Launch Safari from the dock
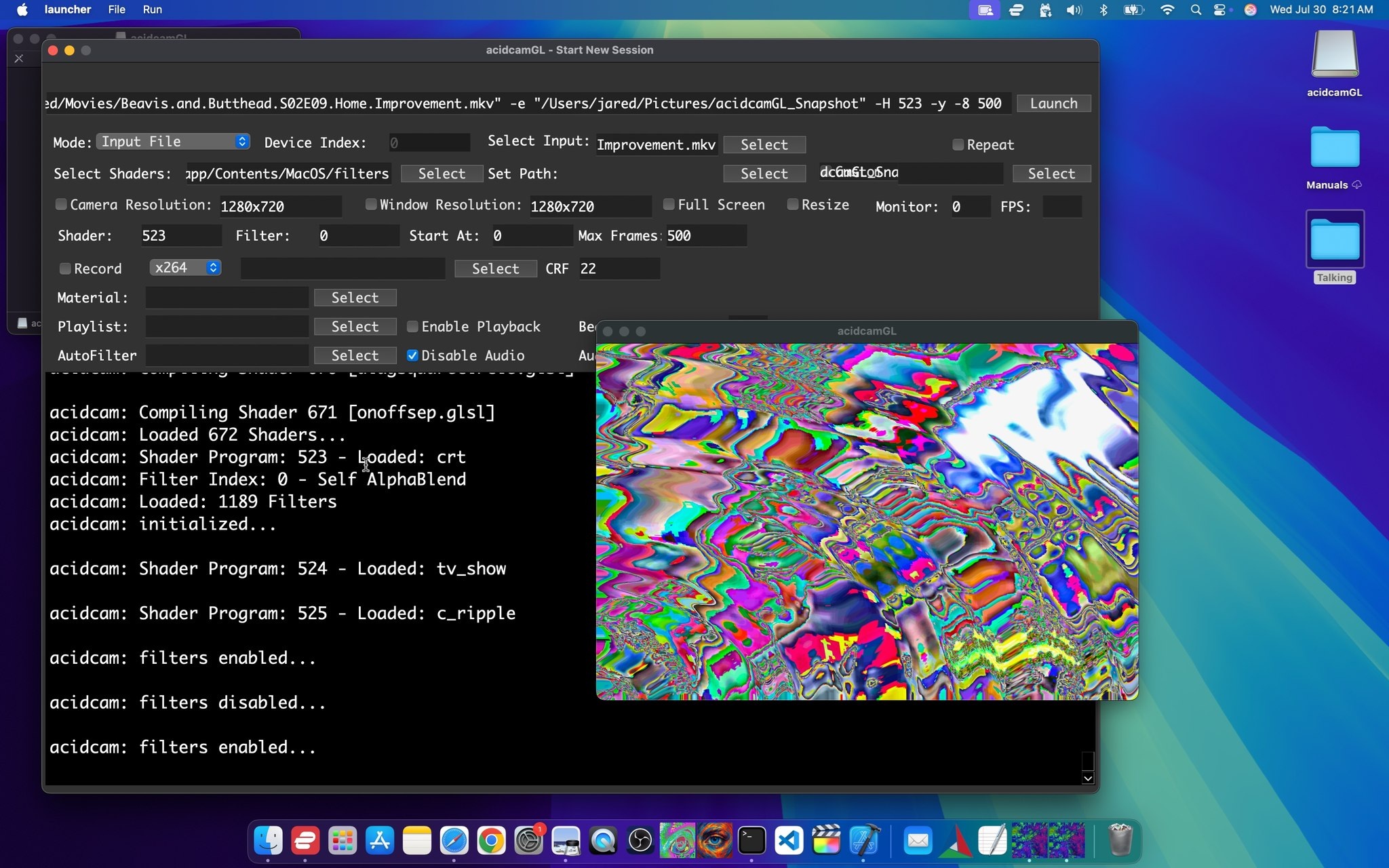The image size is (1389, 868). tap(454, 842)
